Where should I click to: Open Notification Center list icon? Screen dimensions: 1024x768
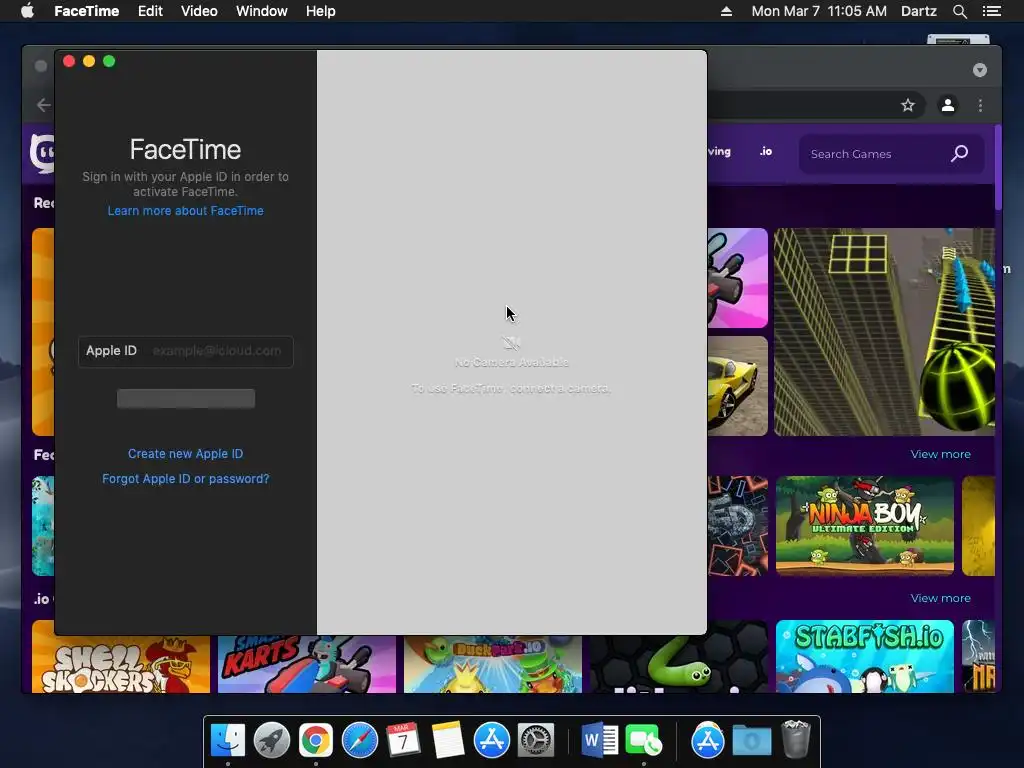pyautogui.click(x=992, y=11)
